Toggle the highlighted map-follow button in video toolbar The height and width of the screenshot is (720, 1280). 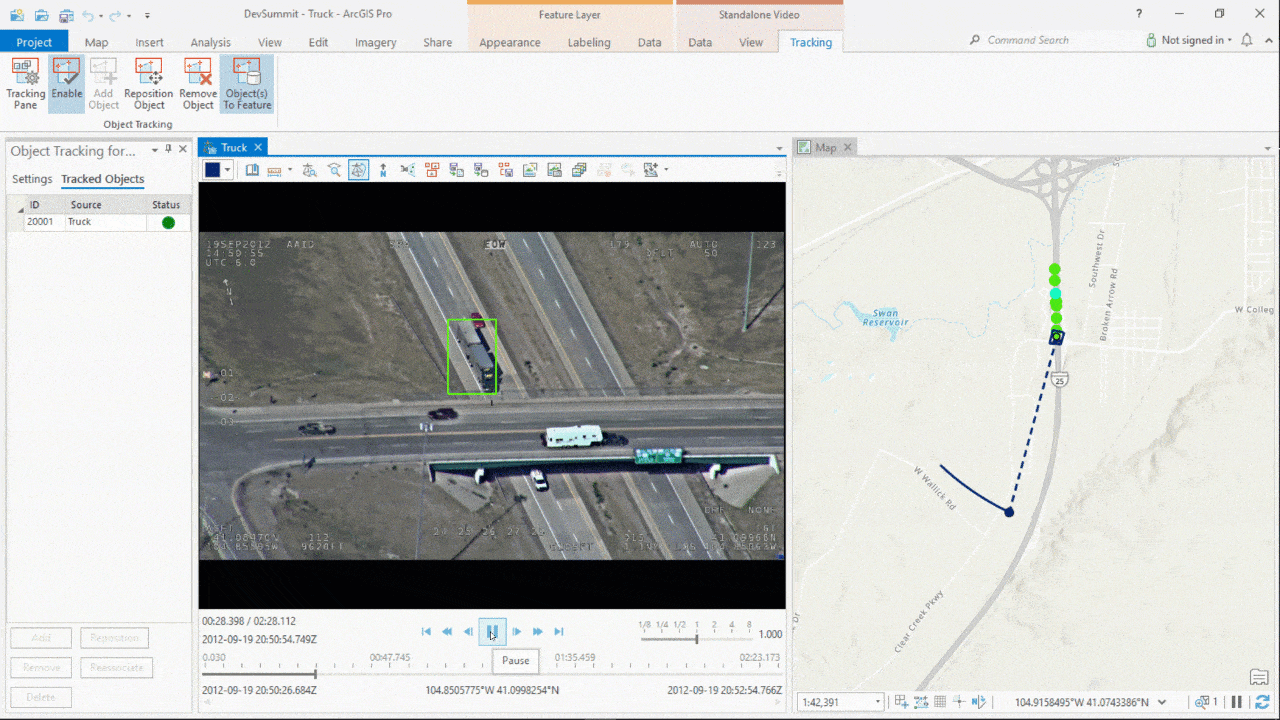point(358,170)
